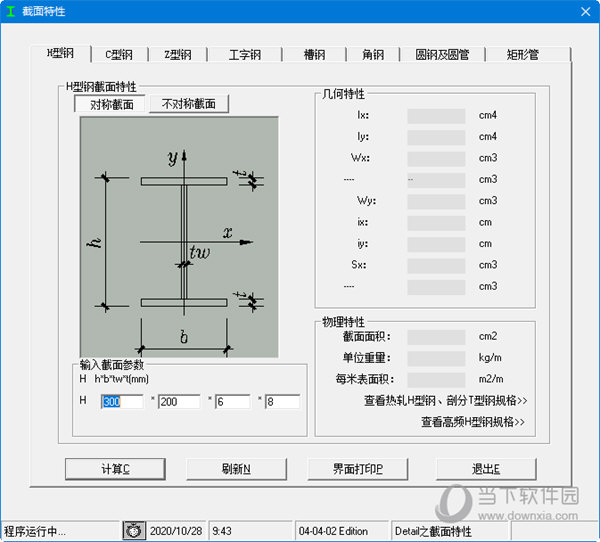
Task: Open 查看热轧H型钢、剖分T型钢规格 link
Action: click(445, 401)
